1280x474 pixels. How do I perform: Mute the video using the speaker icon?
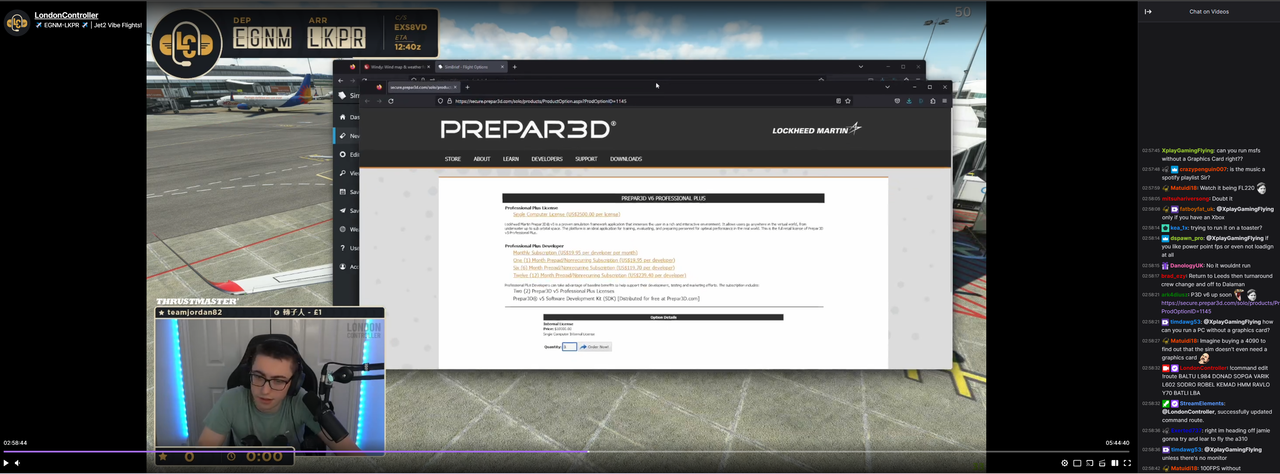(17, 463)
